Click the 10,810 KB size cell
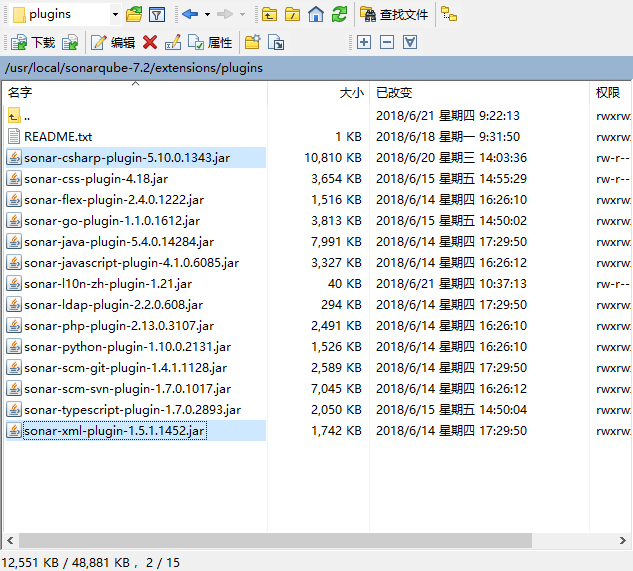 click(333, 158)
